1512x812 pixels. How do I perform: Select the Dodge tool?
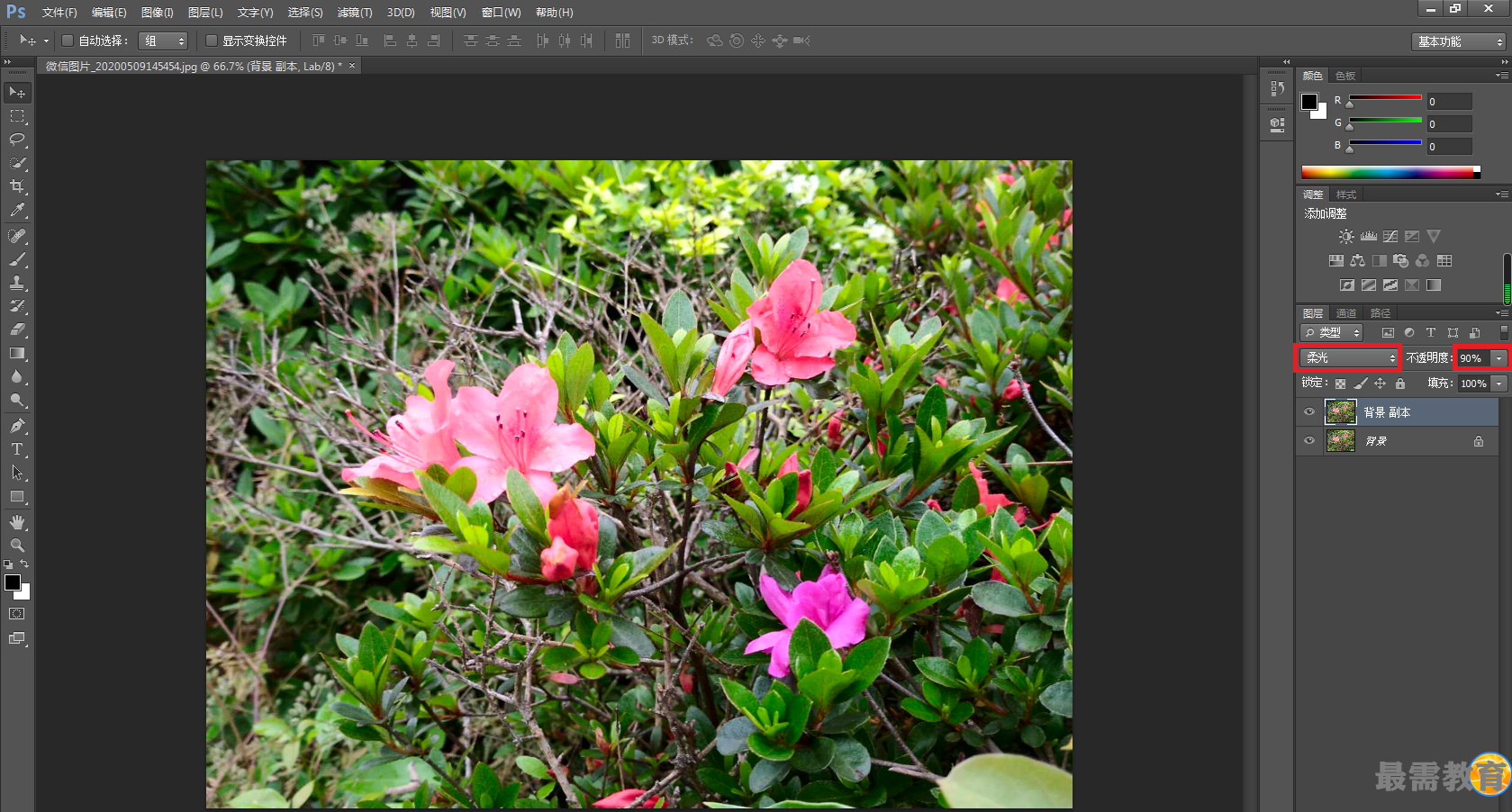click(17, 400)
